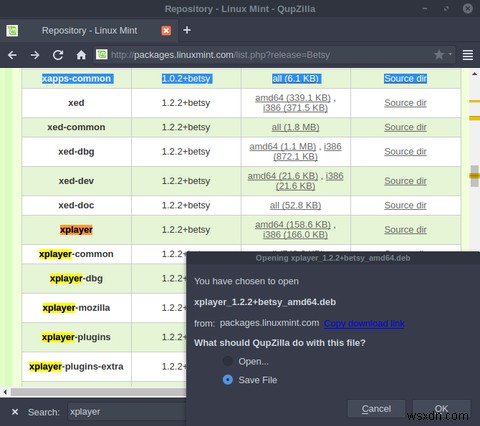Click the xplayer-plugins package name

tap(76, 337)
